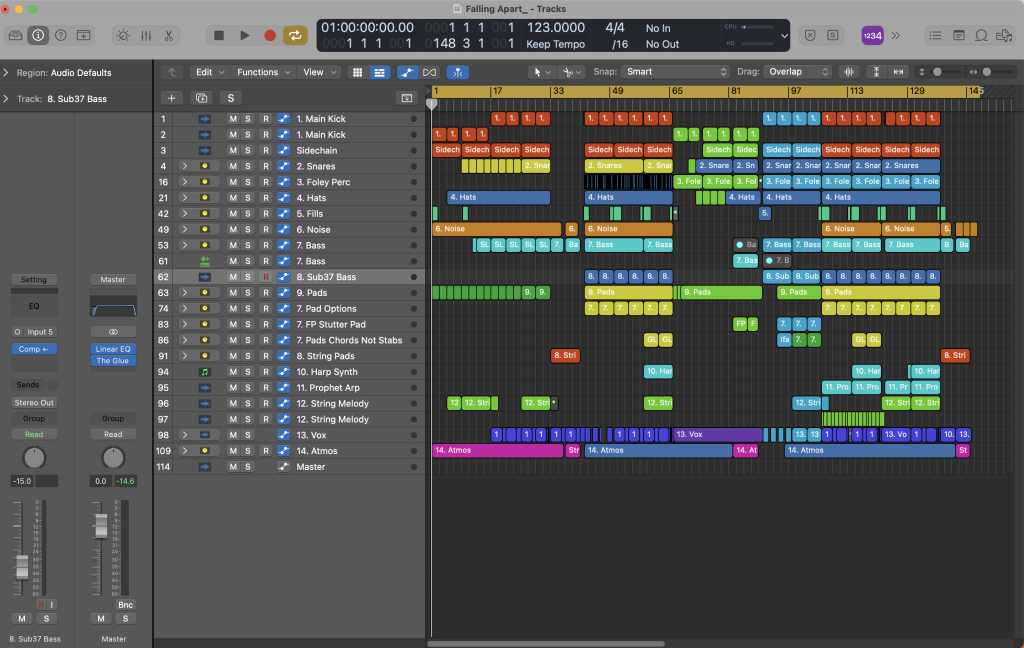This screenshot has width=1024, height=648.
Task: Open the List Editors icon
Action: [x=936, y=35]
